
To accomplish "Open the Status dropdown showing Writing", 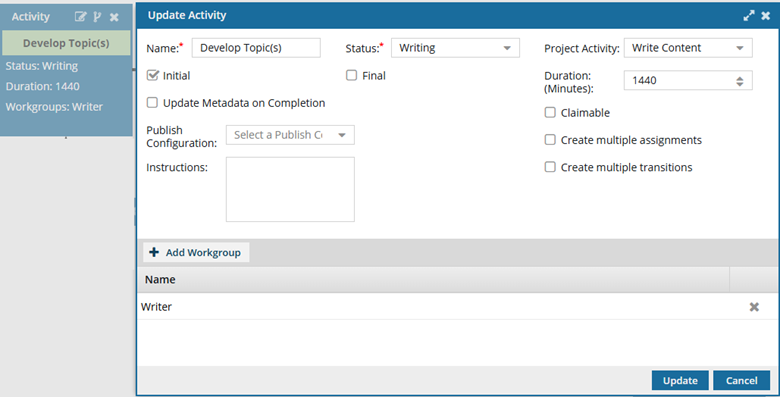I will point(455,48).
